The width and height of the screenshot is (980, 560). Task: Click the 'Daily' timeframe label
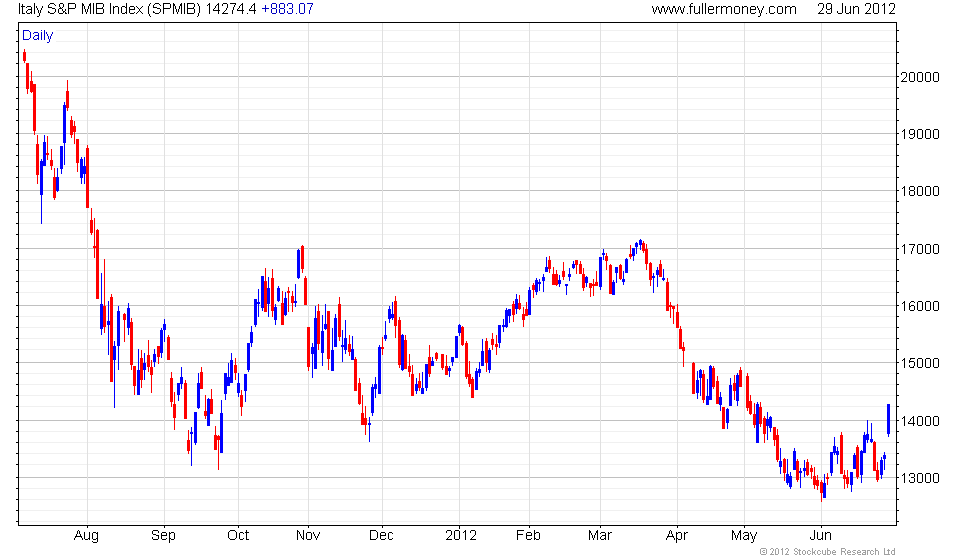pos(38,36)
